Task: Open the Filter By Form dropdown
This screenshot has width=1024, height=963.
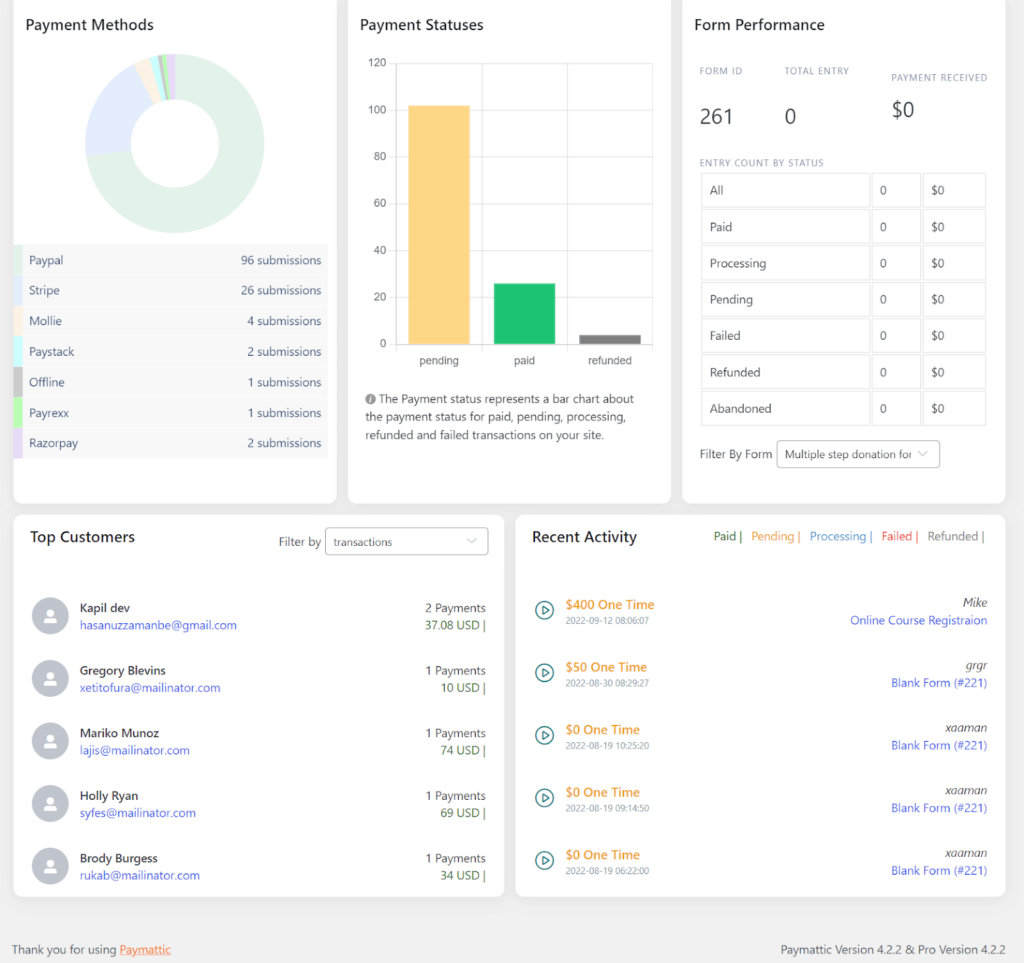Action: pyautogui.click(x=857, y=454)
